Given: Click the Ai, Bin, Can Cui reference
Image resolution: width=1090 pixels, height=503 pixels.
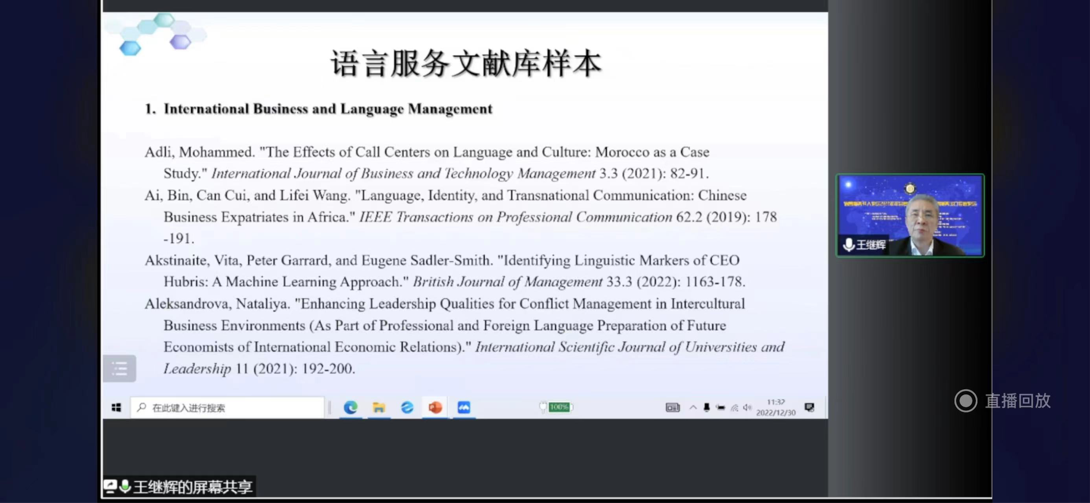Looking at the screenshot, I should [461, 217].
